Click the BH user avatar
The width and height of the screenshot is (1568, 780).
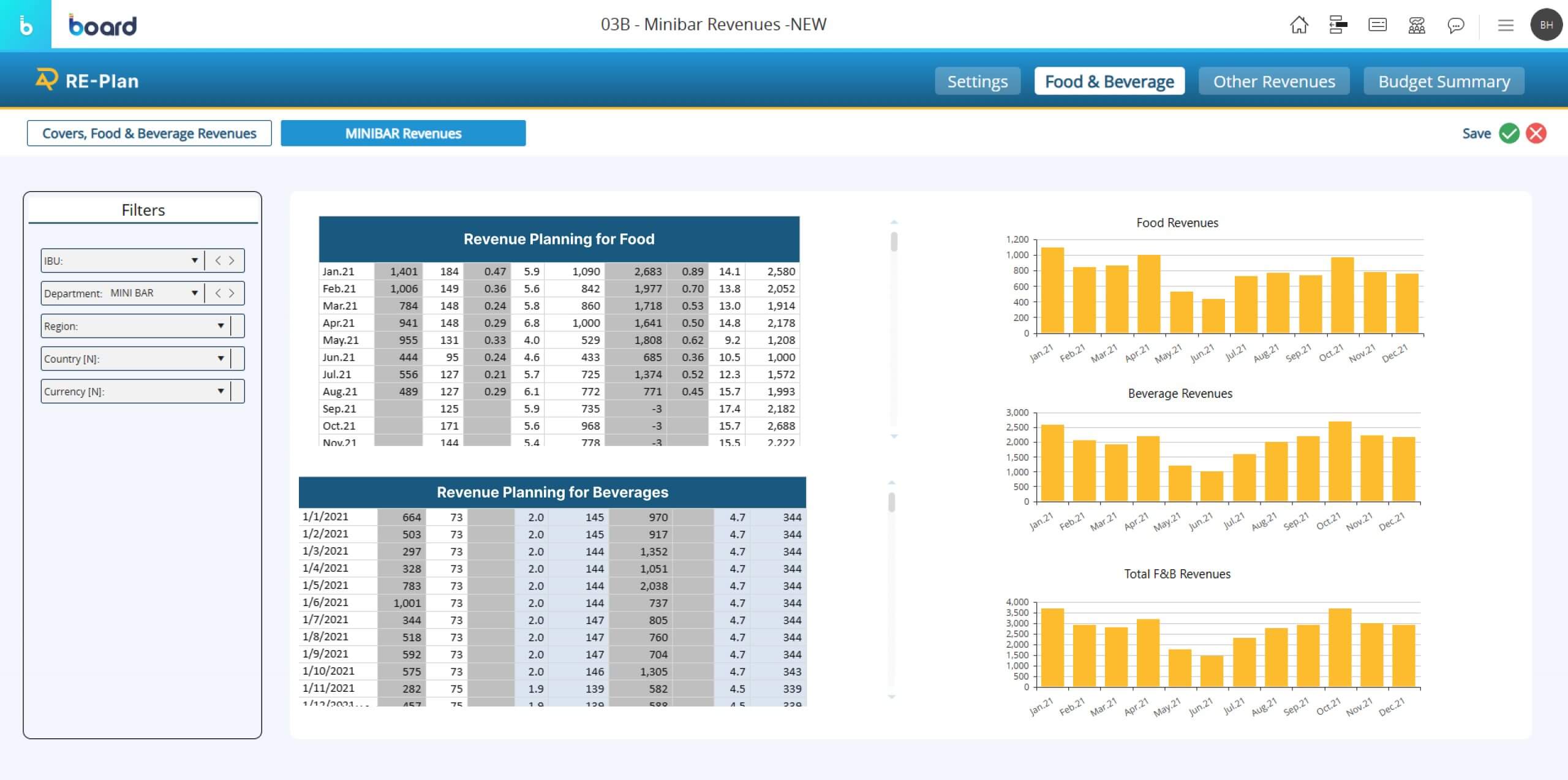click(x=1546, y=25)
